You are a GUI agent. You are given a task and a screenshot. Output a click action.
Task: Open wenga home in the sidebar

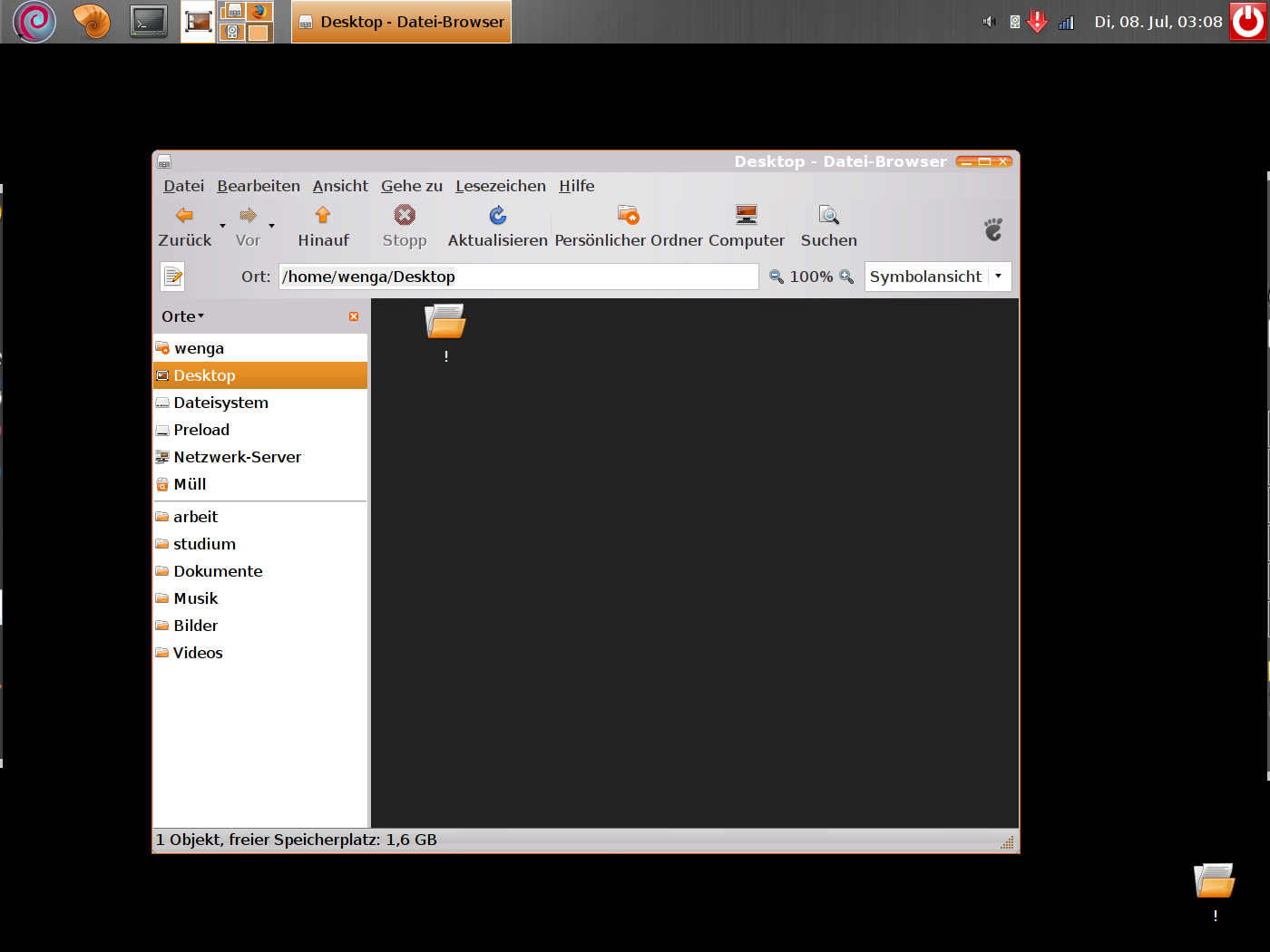point(260,348)
